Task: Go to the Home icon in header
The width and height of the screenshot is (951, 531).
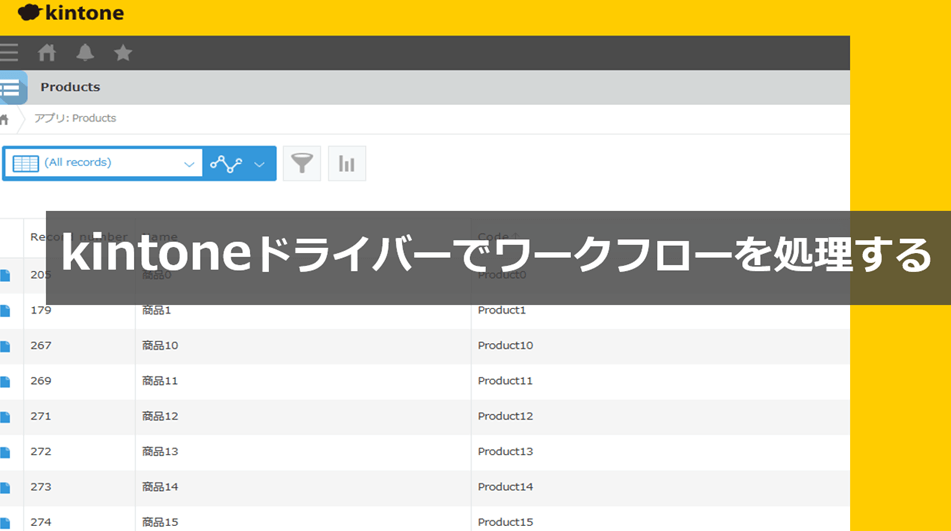Action: coord(47,53)
